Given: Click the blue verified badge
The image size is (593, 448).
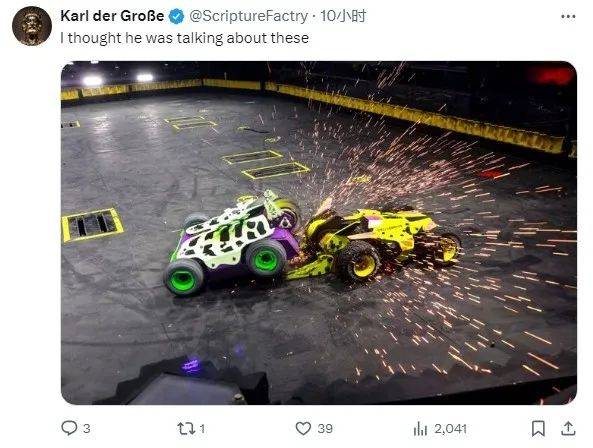Looking at the screenshot, I should [176, 17].
